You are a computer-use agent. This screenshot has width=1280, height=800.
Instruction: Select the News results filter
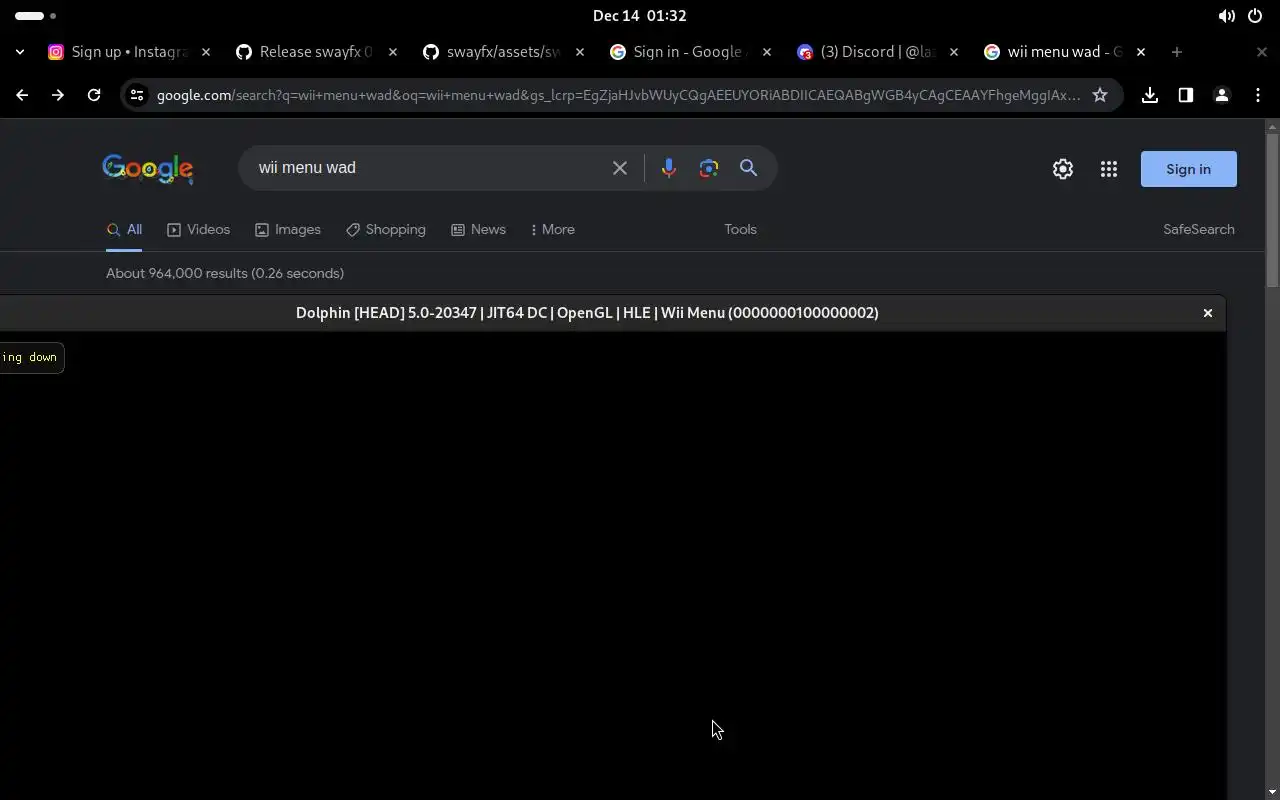[x=478, y=229]
